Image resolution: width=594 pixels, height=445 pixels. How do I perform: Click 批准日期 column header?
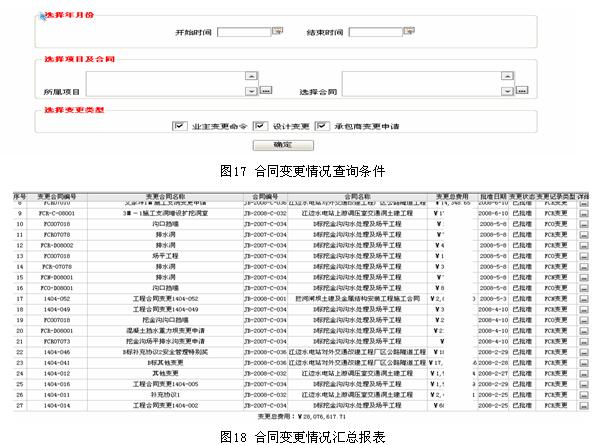(x=493, y=197)
